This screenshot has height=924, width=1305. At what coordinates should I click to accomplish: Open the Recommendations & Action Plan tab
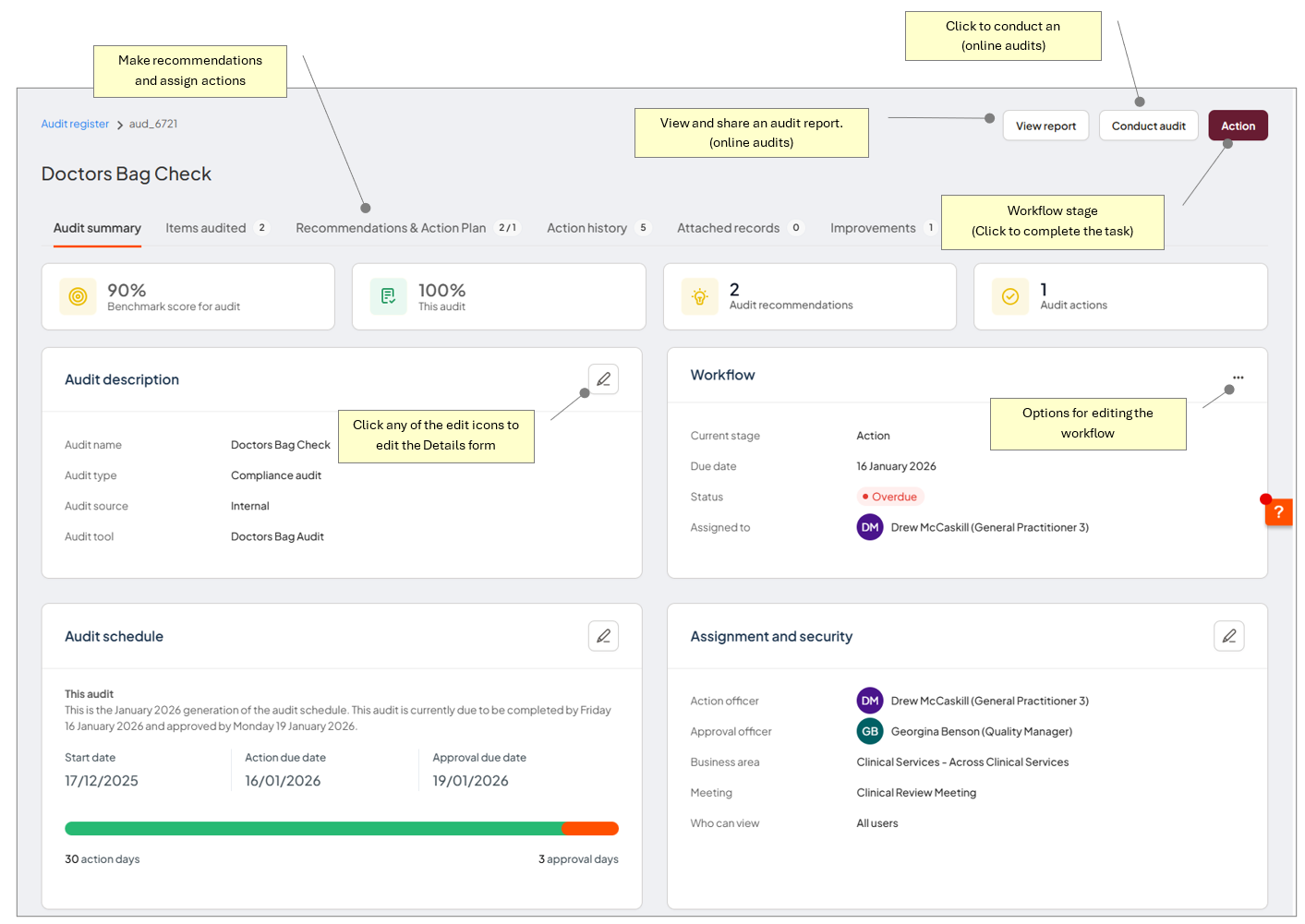(392, 228)
